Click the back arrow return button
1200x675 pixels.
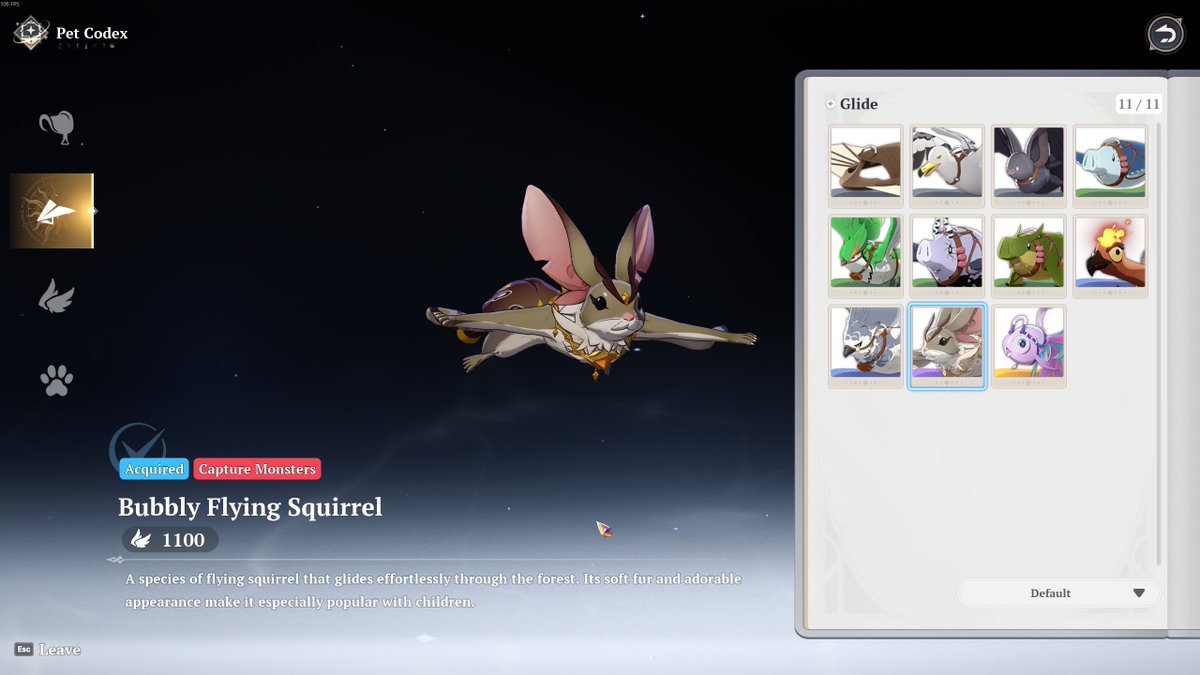click(1164, 35)
